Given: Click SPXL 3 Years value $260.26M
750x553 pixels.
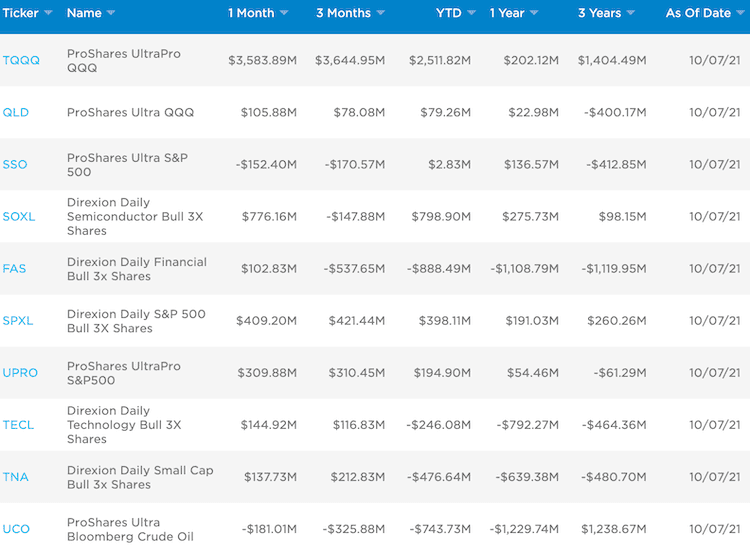Looking at the screenshot, I should pos(617,321).
